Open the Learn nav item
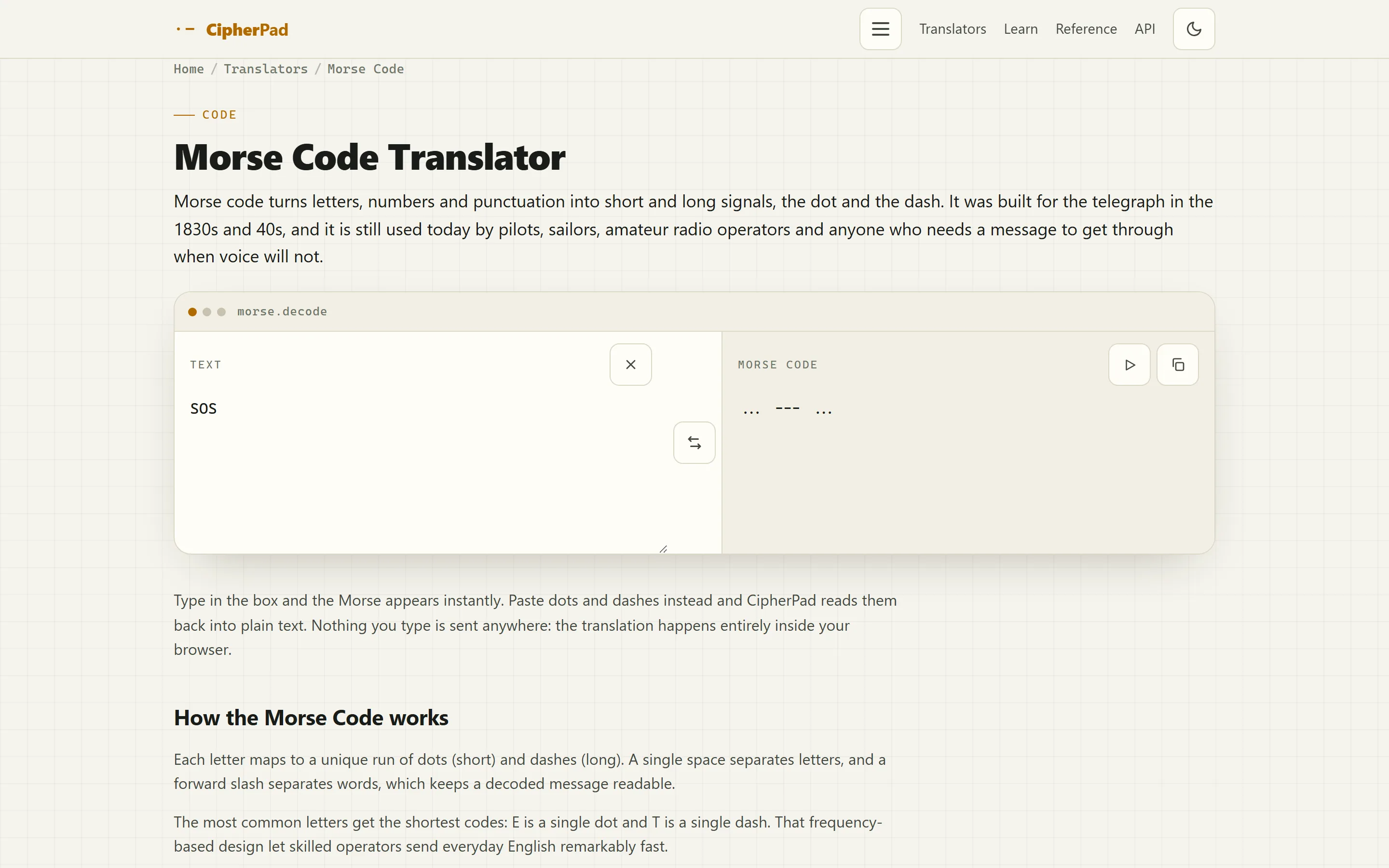Image resolution: width=1389 pixels, height=868 pixels. [x=1021, y=29]
